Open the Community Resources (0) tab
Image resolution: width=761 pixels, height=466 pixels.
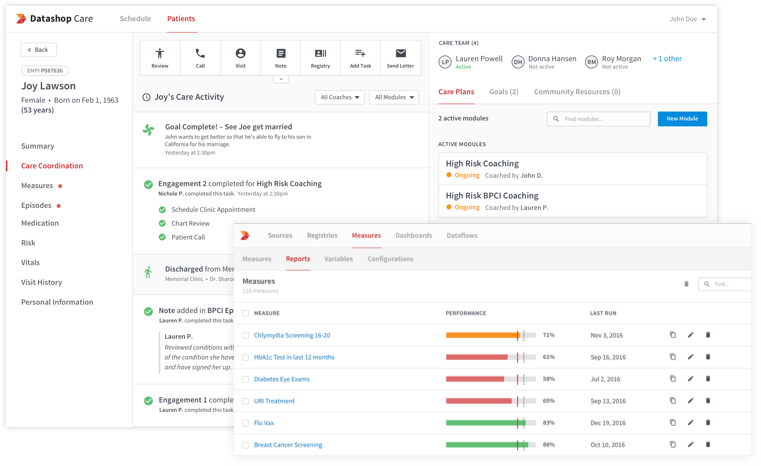577,92
